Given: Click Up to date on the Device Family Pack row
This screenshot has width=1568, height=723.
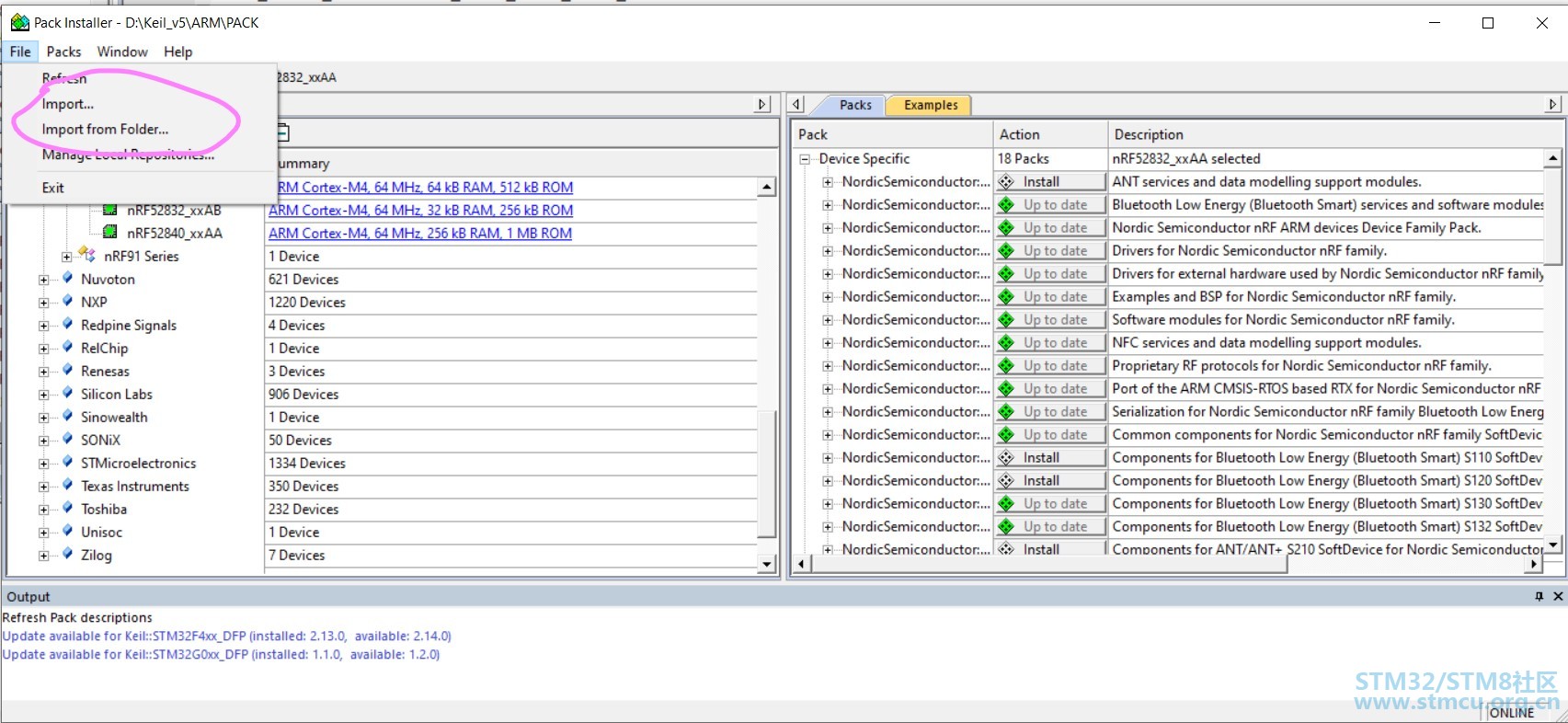Looking at the screenshot, I should coord(1050,227).
